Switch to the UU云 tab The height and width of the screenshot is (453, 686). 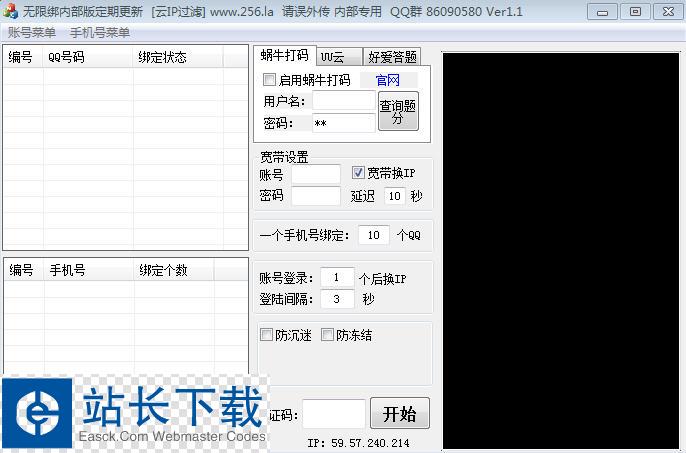point(340,57)
